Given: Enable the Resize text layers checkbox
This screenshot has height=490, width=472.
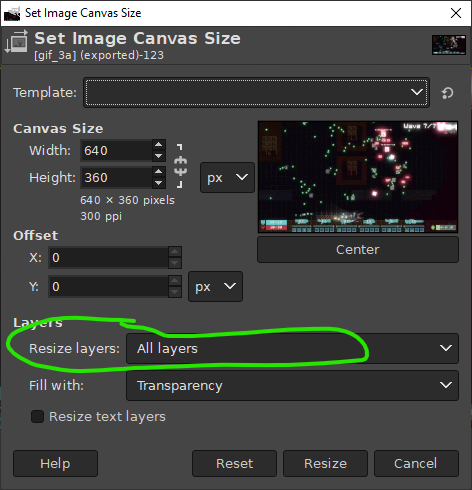Looking at the screenshot, I should tap(37, 416).
